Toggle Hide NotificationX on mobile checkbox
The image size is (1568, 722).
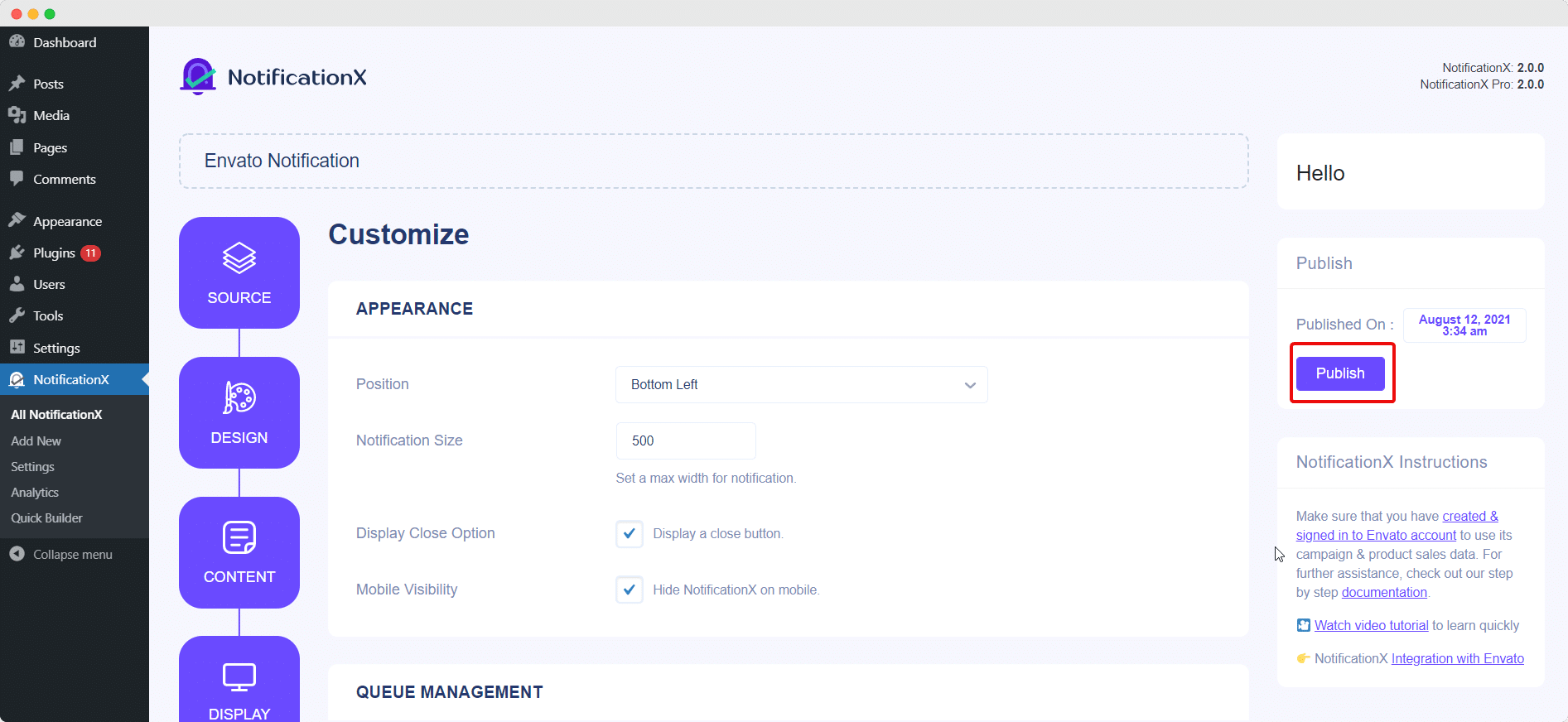(630, 590)
